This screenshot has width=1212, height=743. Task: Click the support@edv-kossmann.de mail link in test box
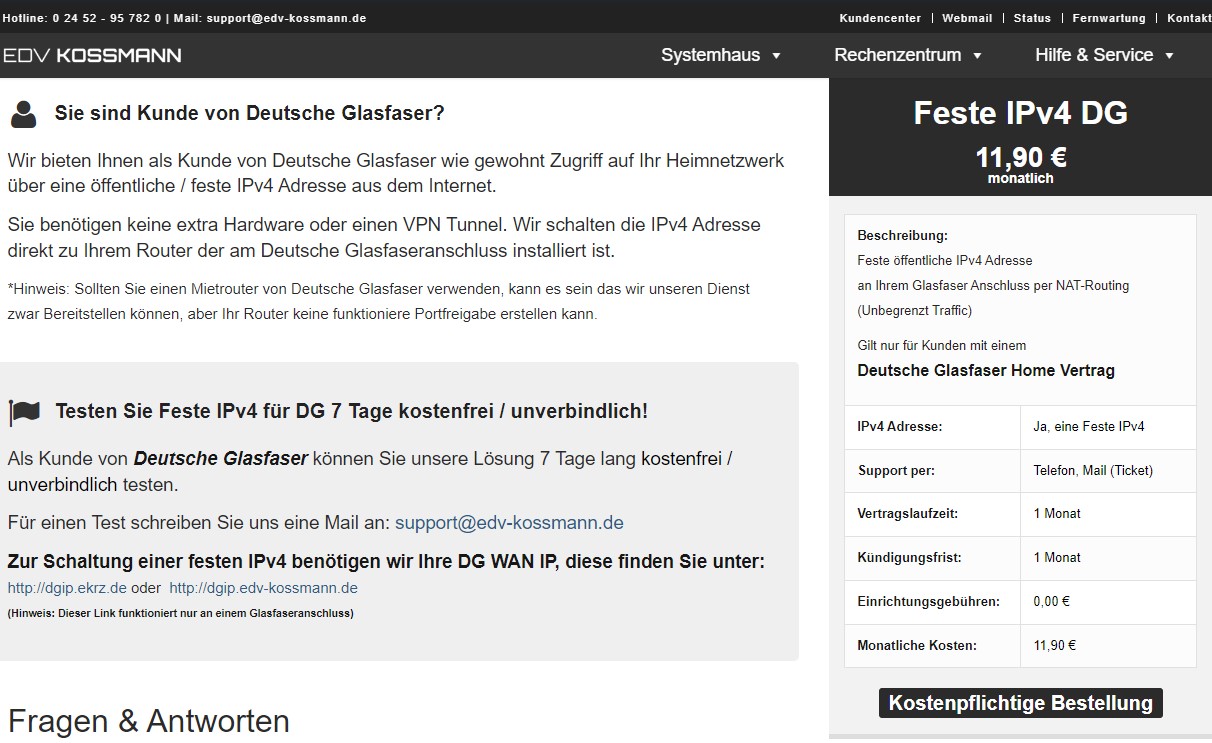click(509, 522)
